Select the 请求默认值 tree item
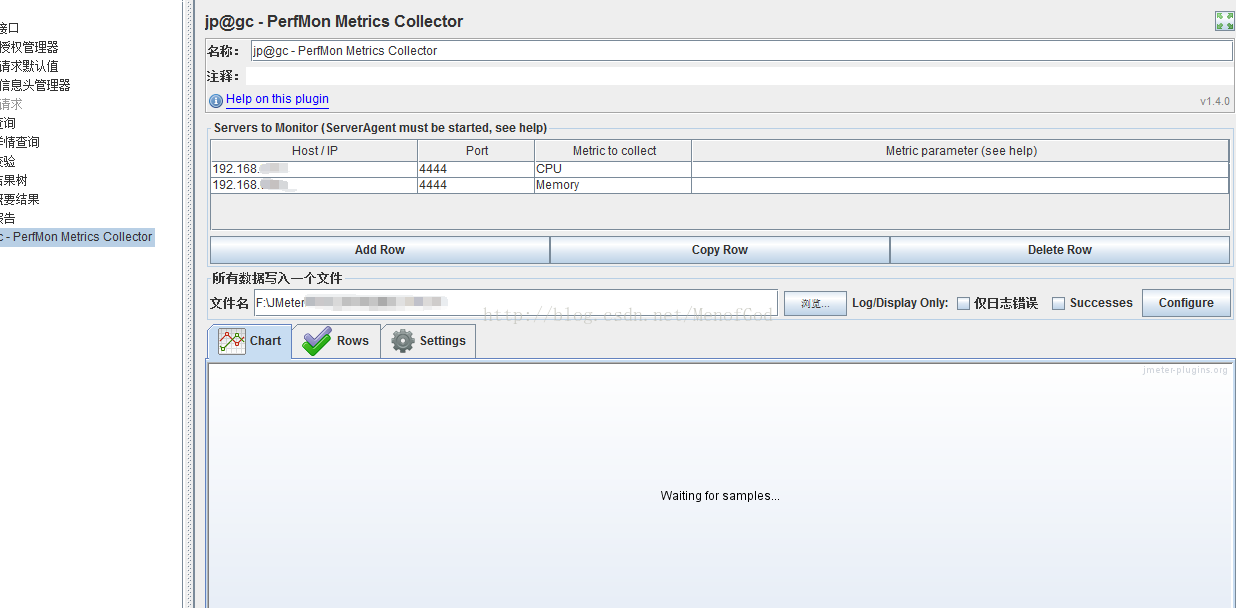The width and height of the screenshot is (1236, 608). coord(29,66)
